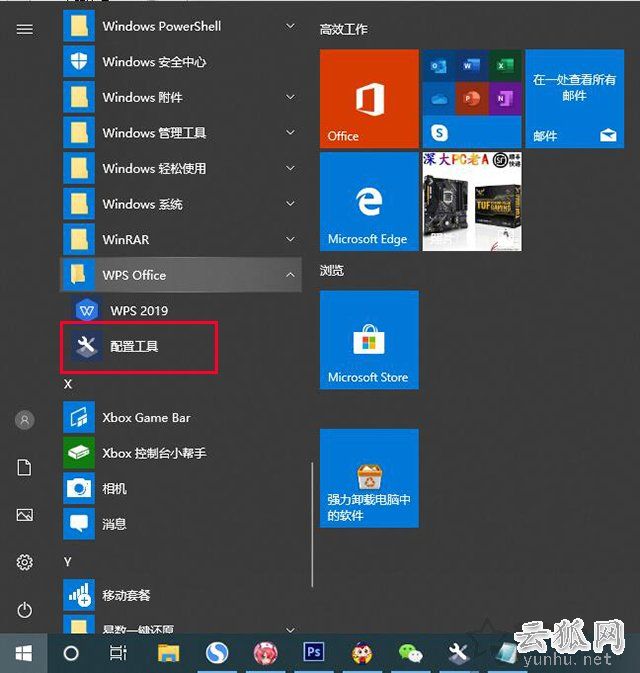
Task: Open Word in the Office apps tile
Action: 472,66
